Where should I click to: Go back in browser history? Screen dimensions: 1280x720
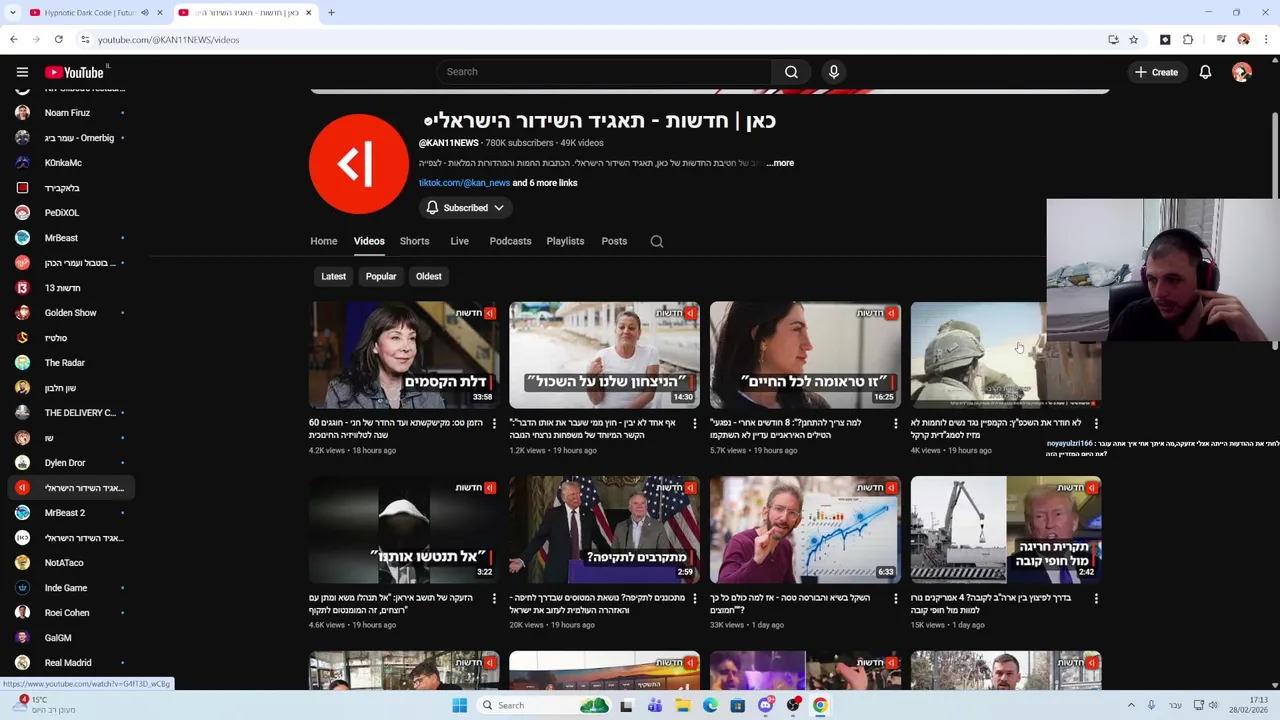[14, 40]
